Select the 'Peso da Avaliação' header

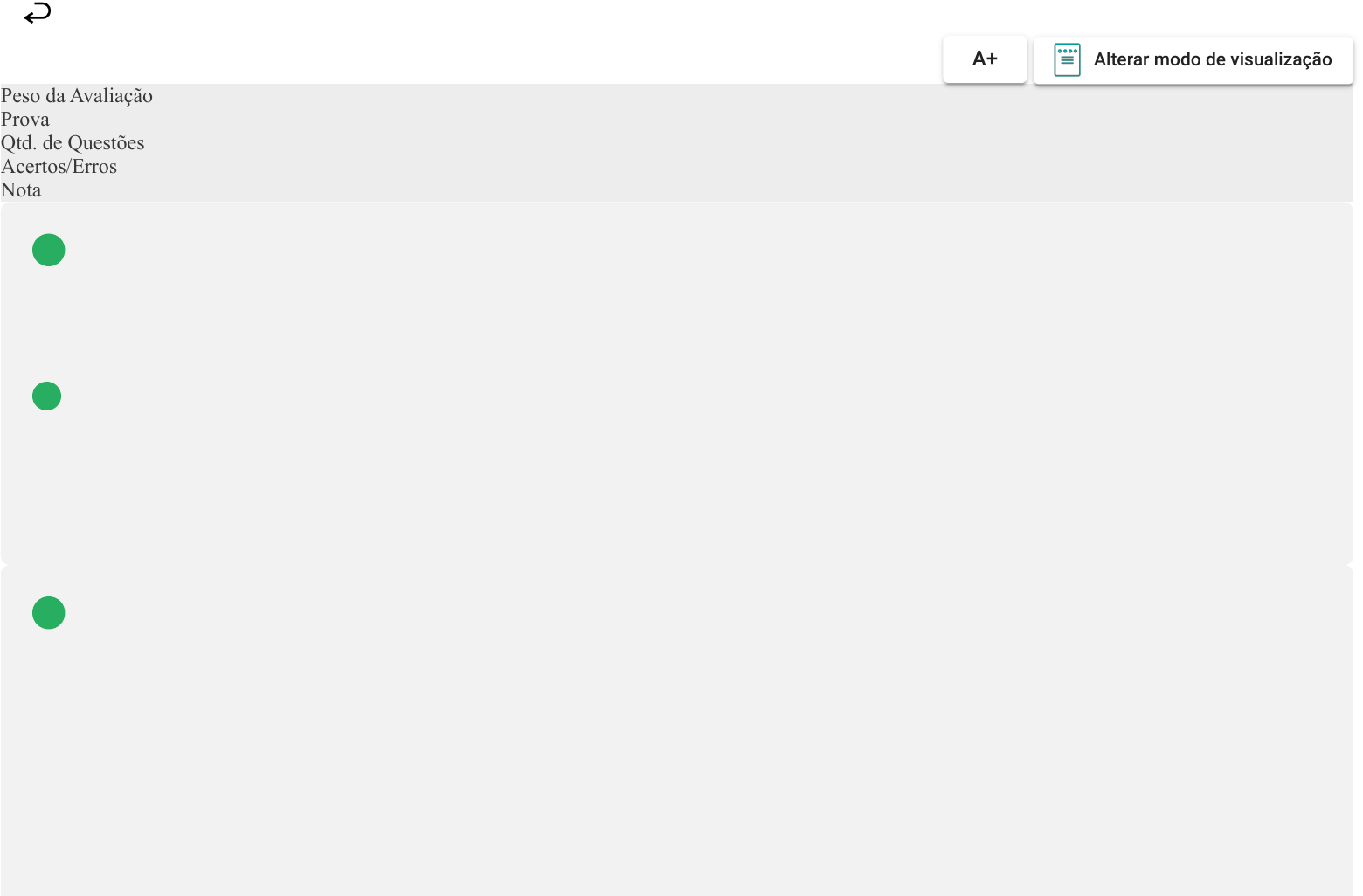[x=77, y=96]
